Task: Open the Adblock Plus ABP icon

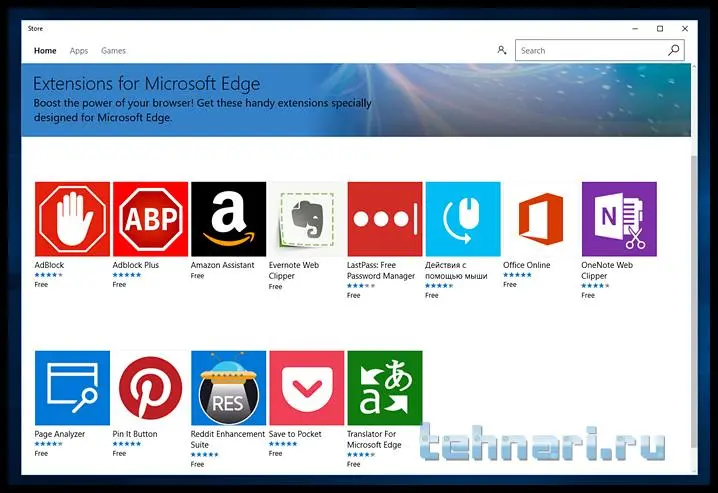Action: (x=150, y=219)
